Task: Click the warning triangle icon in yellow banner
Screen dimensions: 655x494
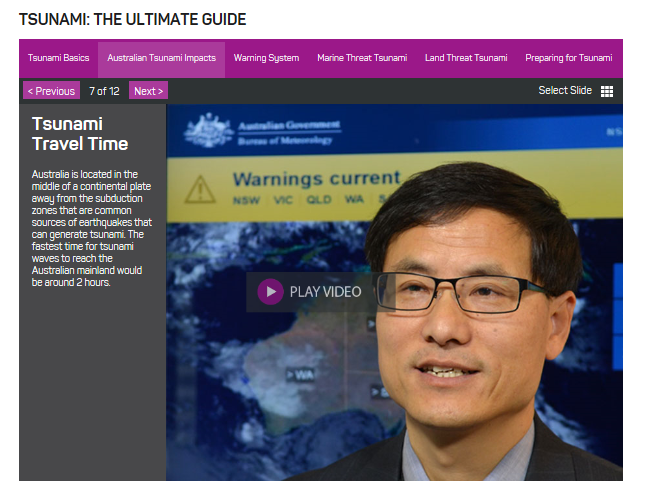Action: (x=200, y=187)
